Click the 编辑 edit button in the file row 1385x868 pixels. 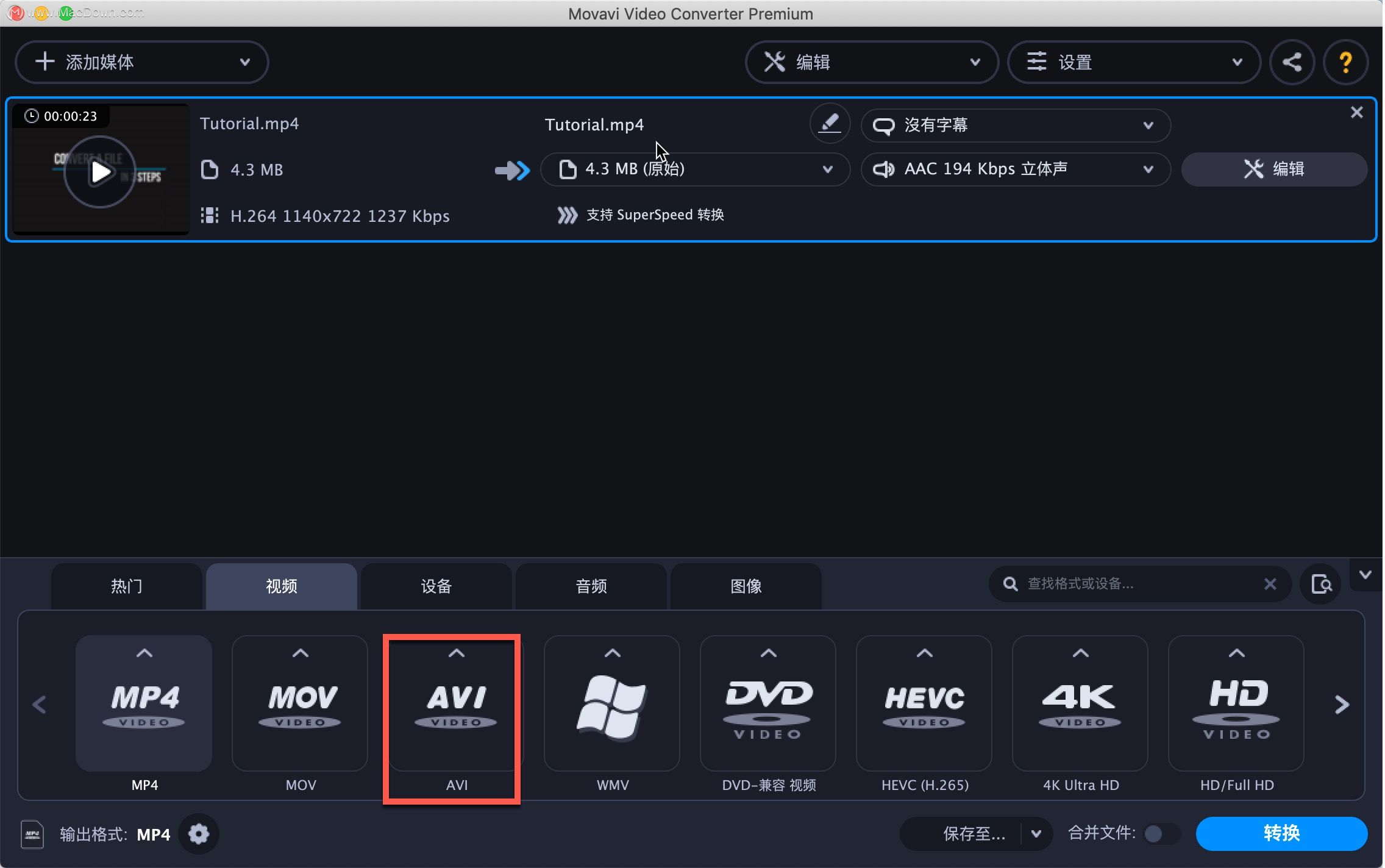pos(1274,169)
